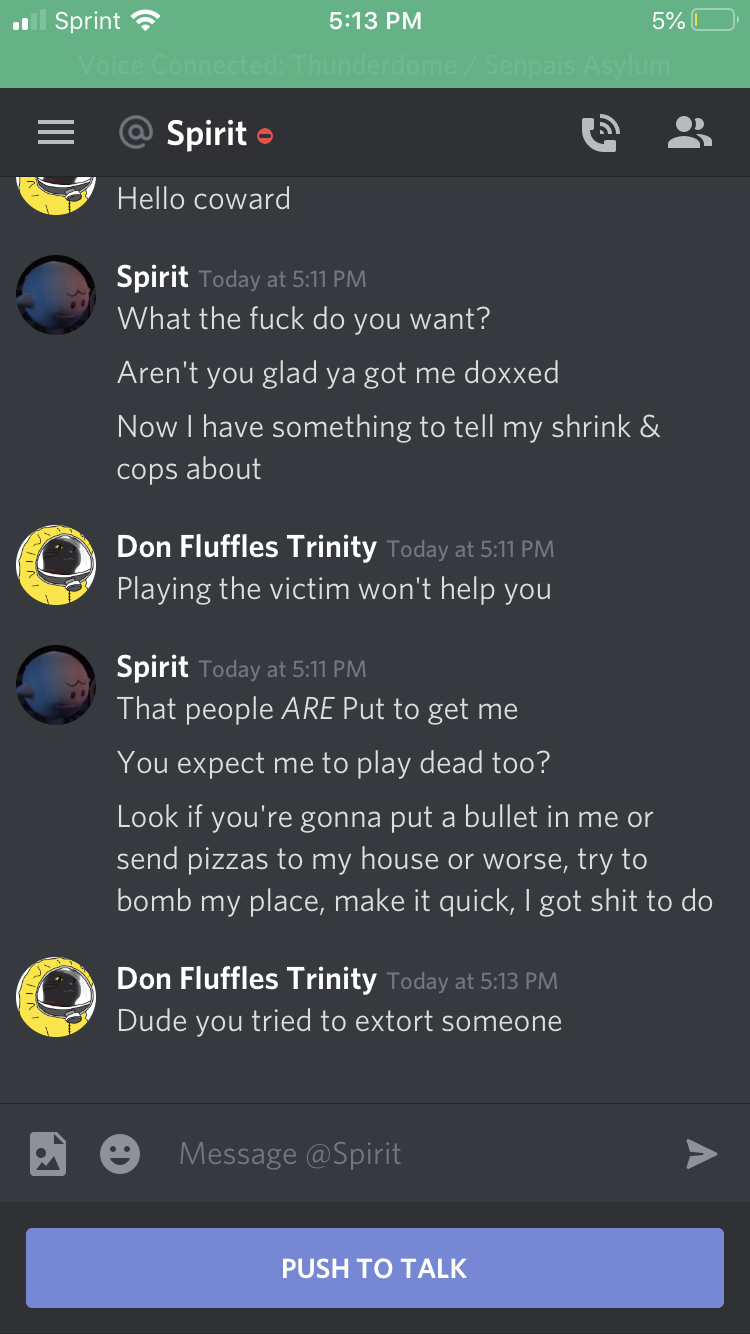Tap the Spirit channel title in header
750x1334 pixels.
[x=207, y=133]
